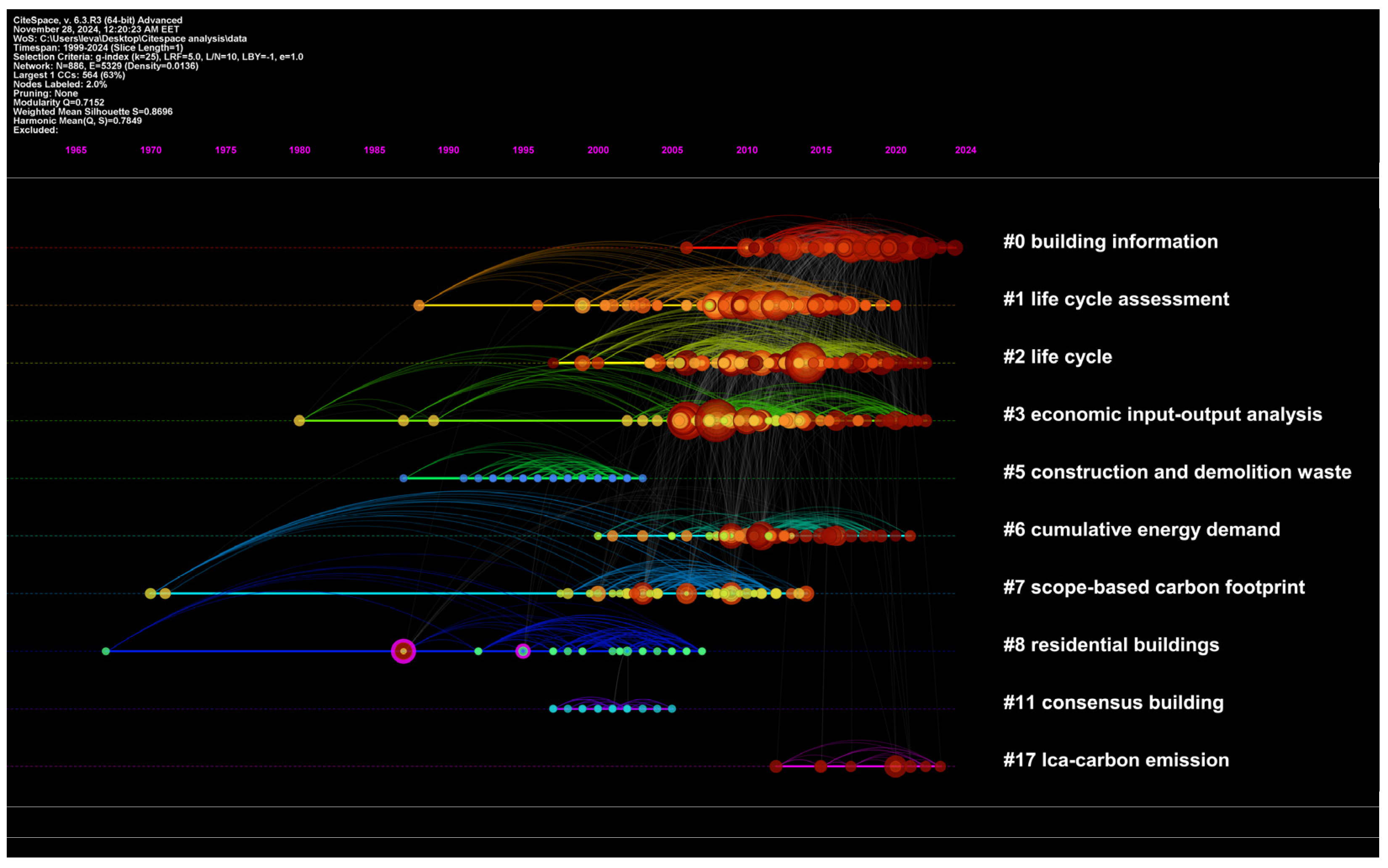This screenshot has height=868, width=1388.
Task: Click the 1980 yellow node on economic input-output line
Action: click(x=299, y=421)
